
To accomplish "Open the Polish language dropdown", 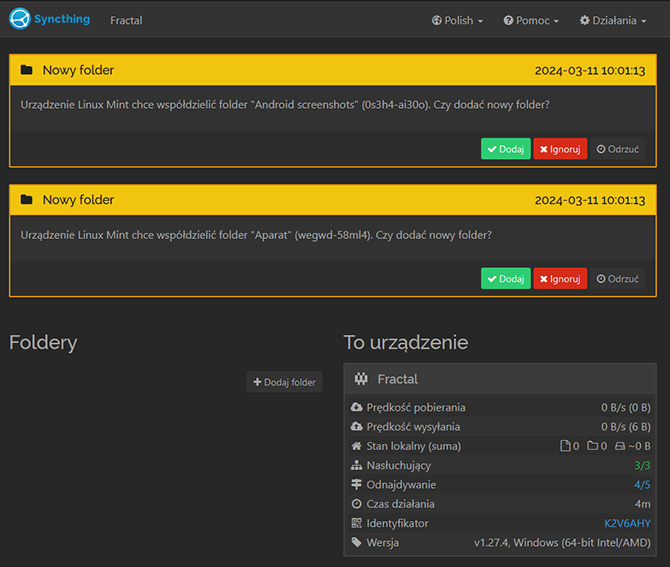I will tap(457, 20).
